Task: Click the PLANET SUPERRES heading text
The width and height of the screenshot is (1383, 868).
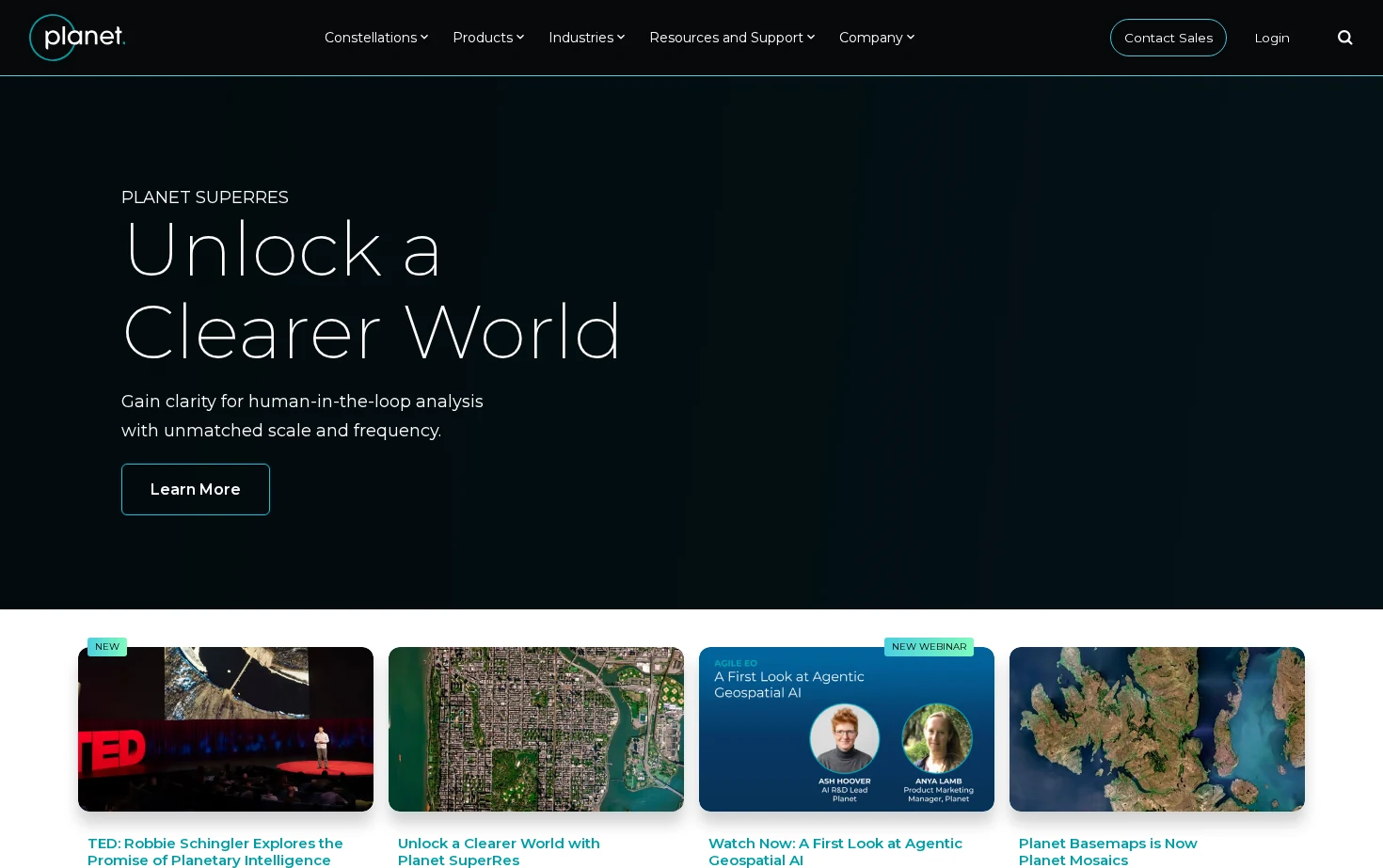Action: tap(205, 197)
